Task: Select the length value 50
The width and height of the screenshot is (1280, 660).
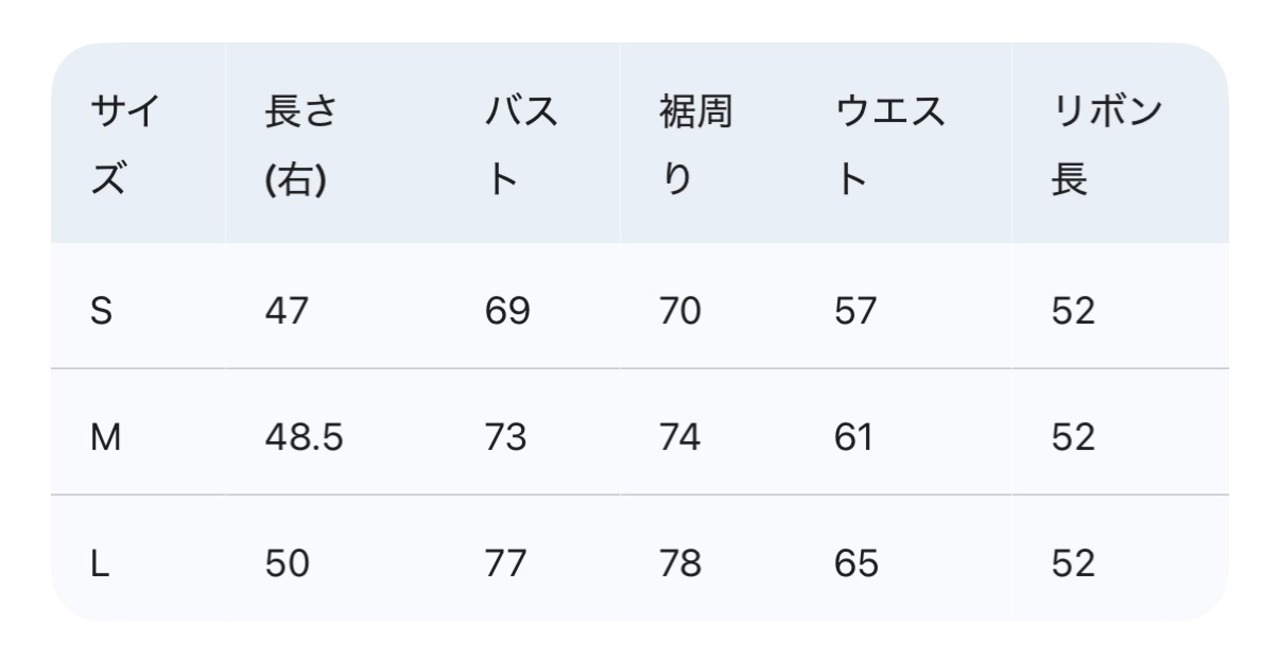Action: (287, 564)
